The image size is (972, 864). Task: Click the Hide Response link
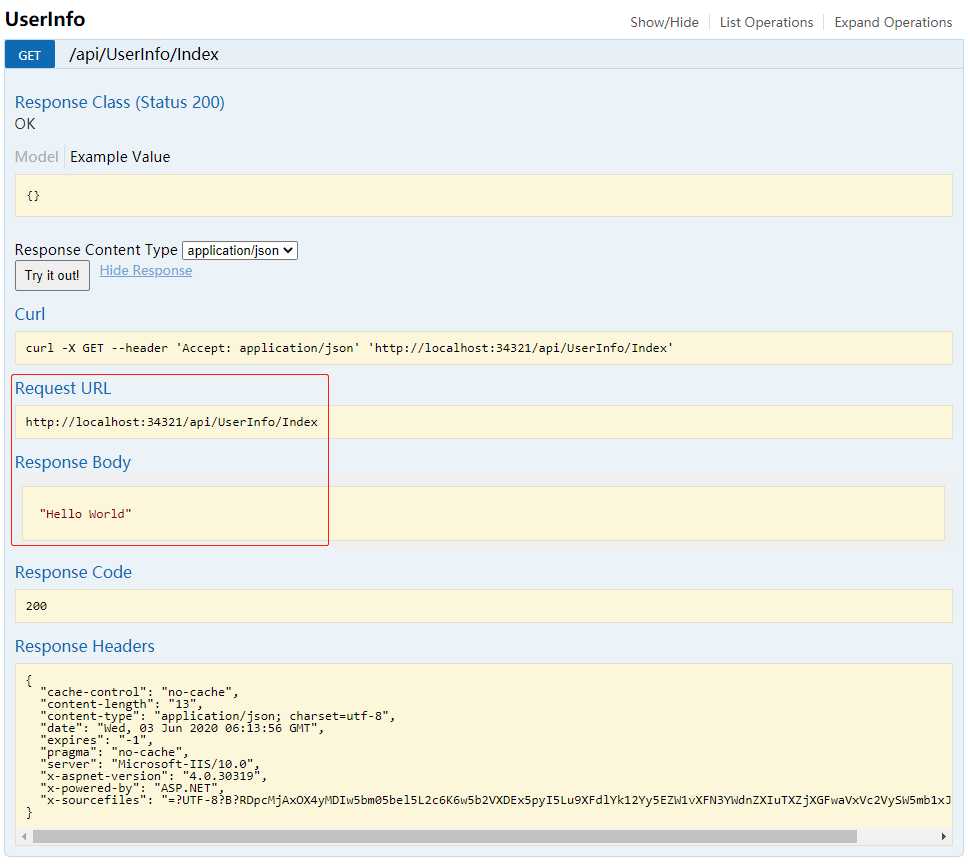point(146,270)
